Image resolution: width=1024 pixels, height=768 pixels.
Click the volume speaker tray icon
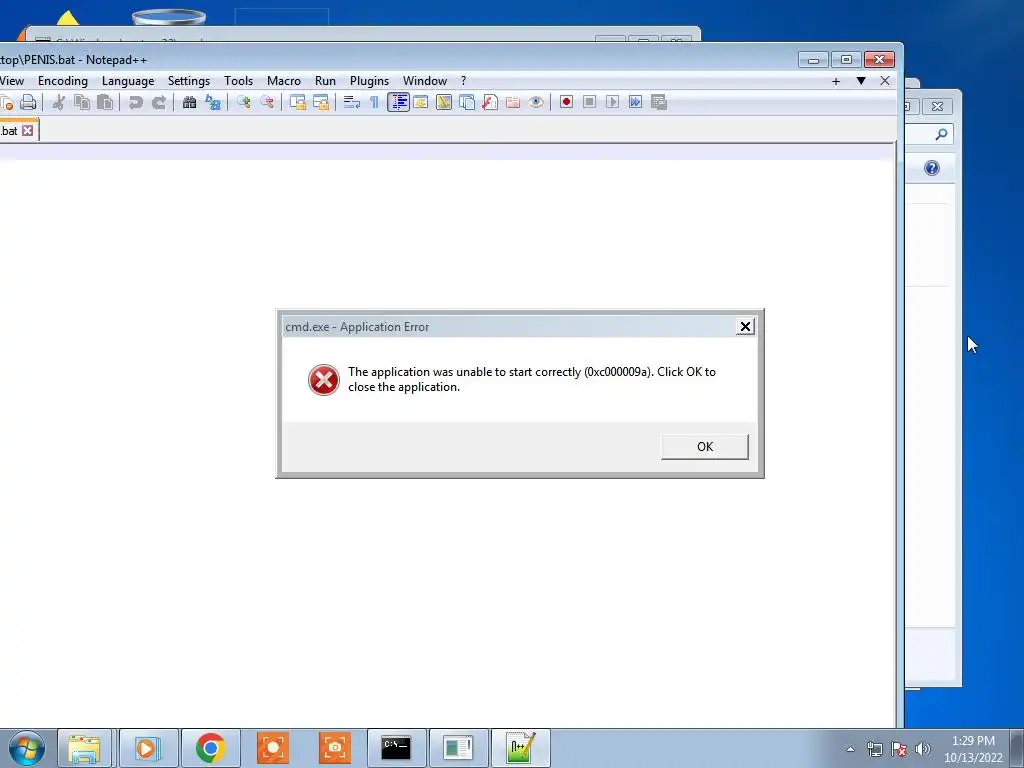[x=922, y=749]
